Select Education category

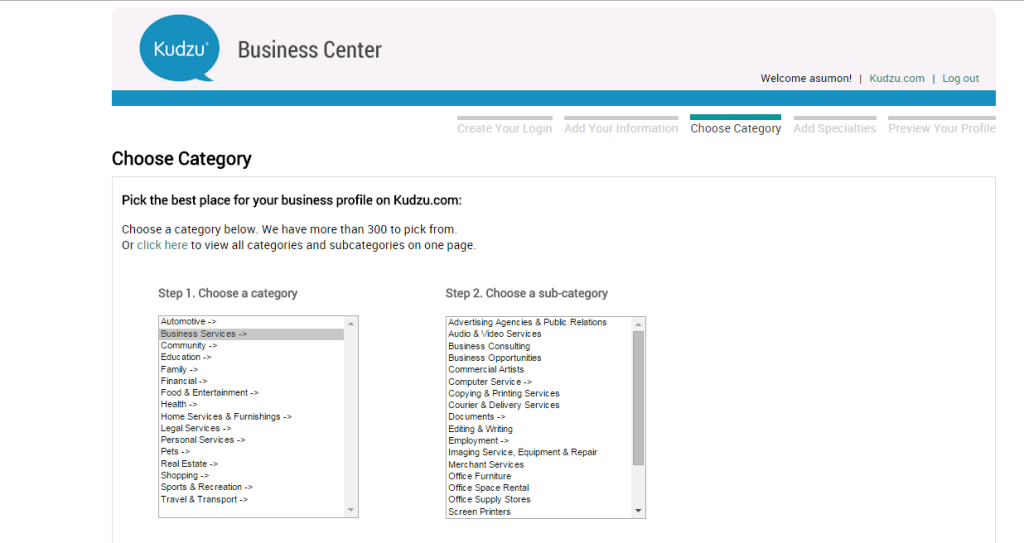click(251, 357)
